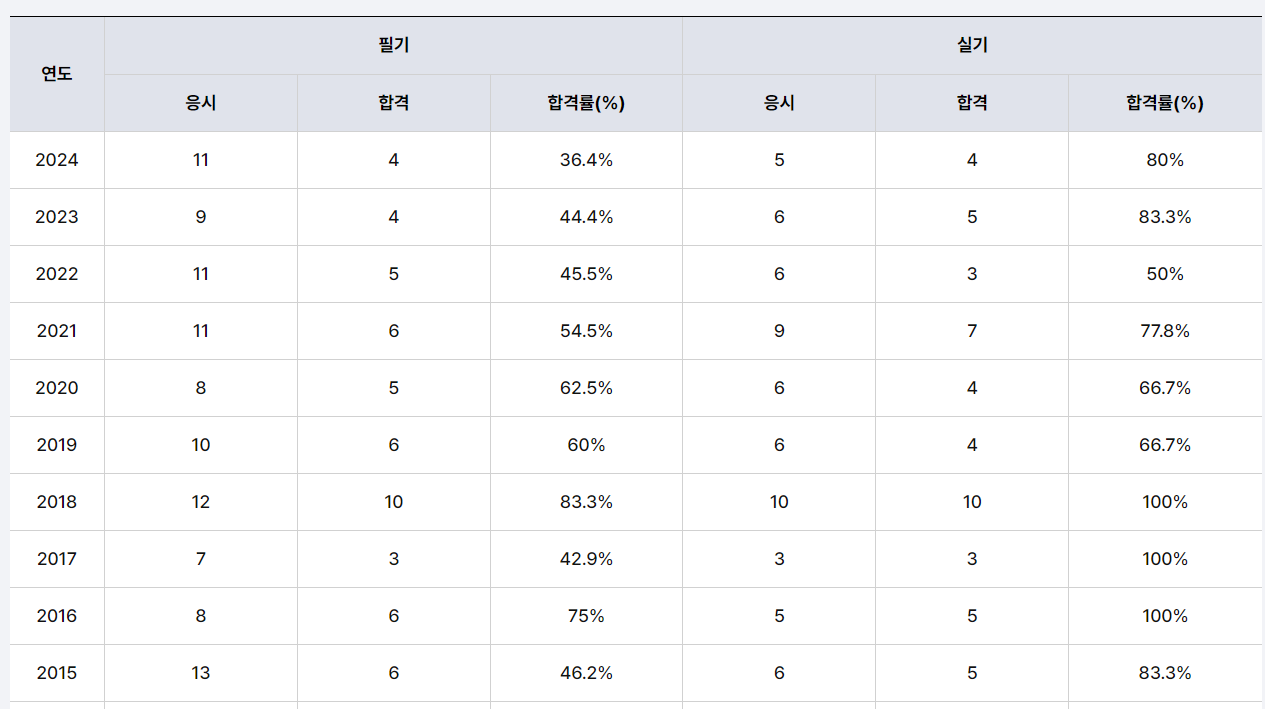Image resolution: width=1265 pixels, height=709 pixels.
Task: Select the 62.5% cell in the 2020 row
Action: pos(586,388)
